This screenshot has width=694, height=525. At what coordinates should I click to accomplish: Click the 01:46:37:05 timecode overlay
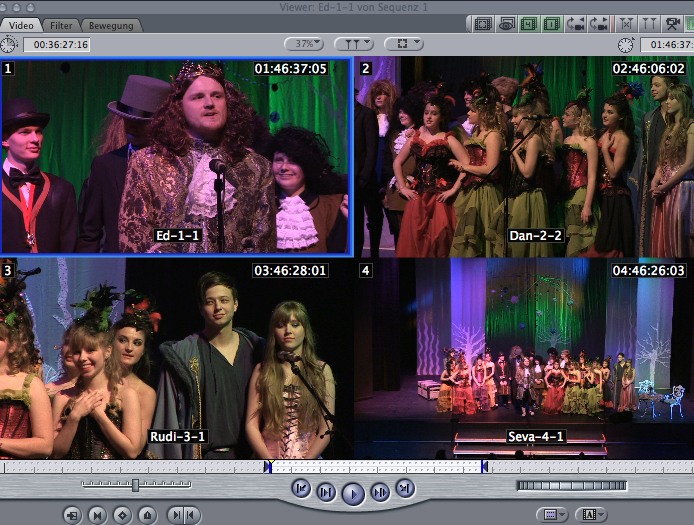click(290, 69)
